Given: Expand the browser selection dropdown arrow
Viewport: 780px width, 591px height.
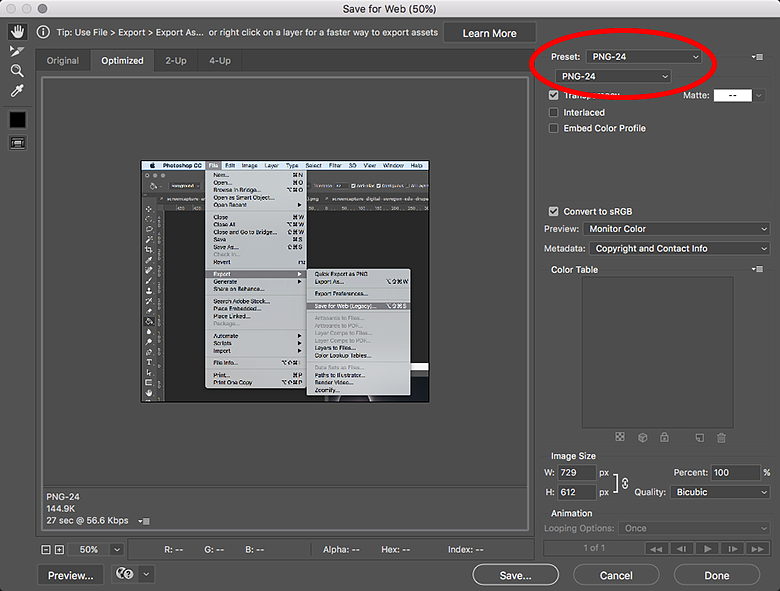Looking at the screenshot, I should point(146,574).
